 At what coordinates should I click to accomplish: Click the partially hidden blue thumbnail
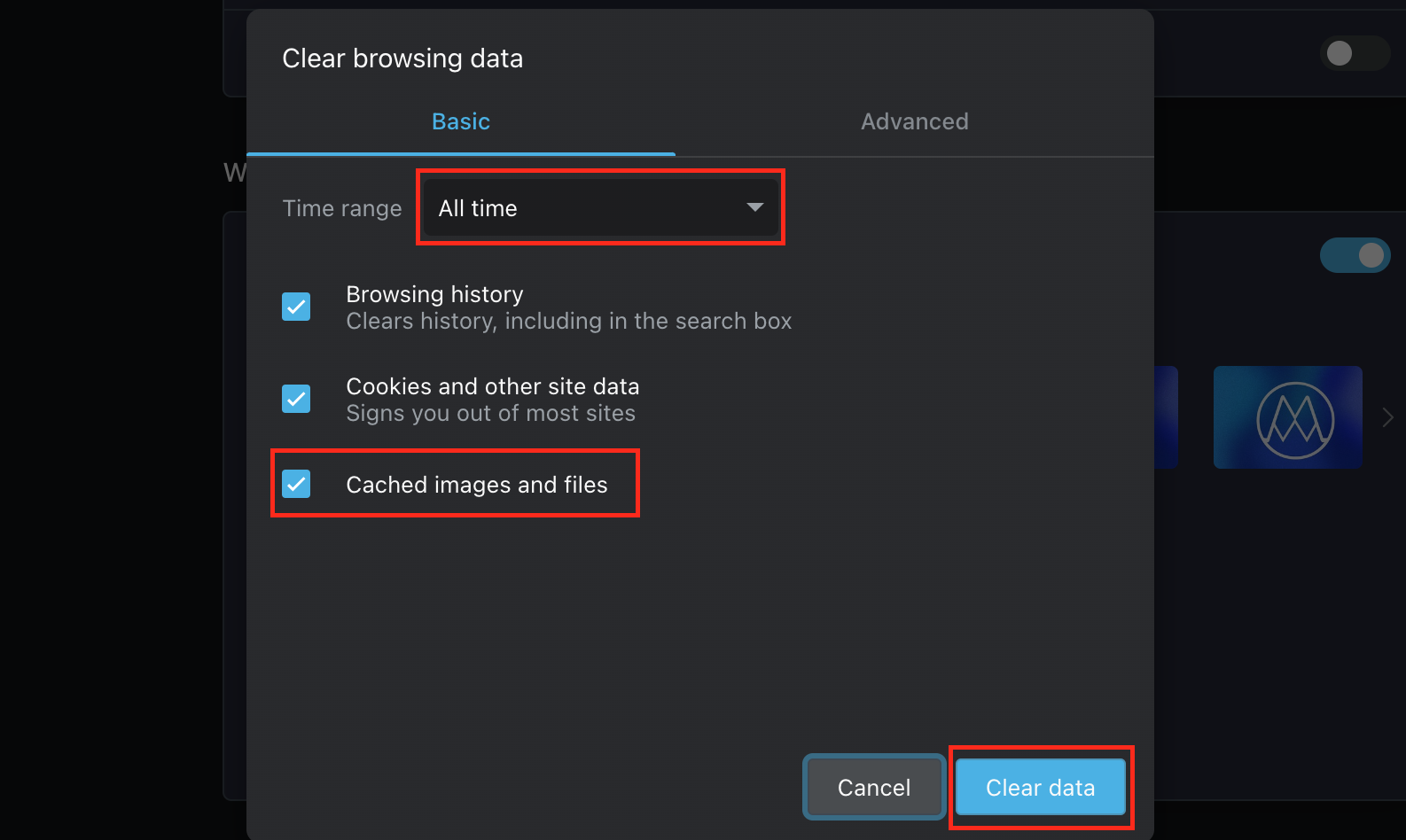pyautogui.click(x=1166, y=417)
